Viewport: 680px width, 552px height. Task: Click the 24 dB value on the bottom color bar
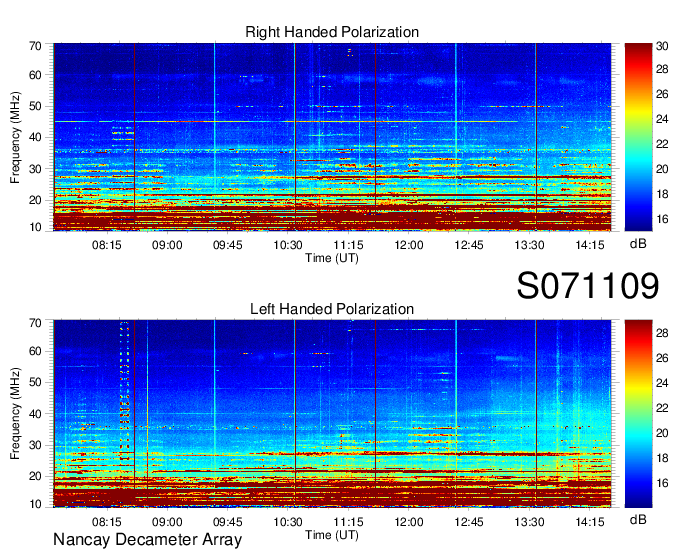click(662, 383)
